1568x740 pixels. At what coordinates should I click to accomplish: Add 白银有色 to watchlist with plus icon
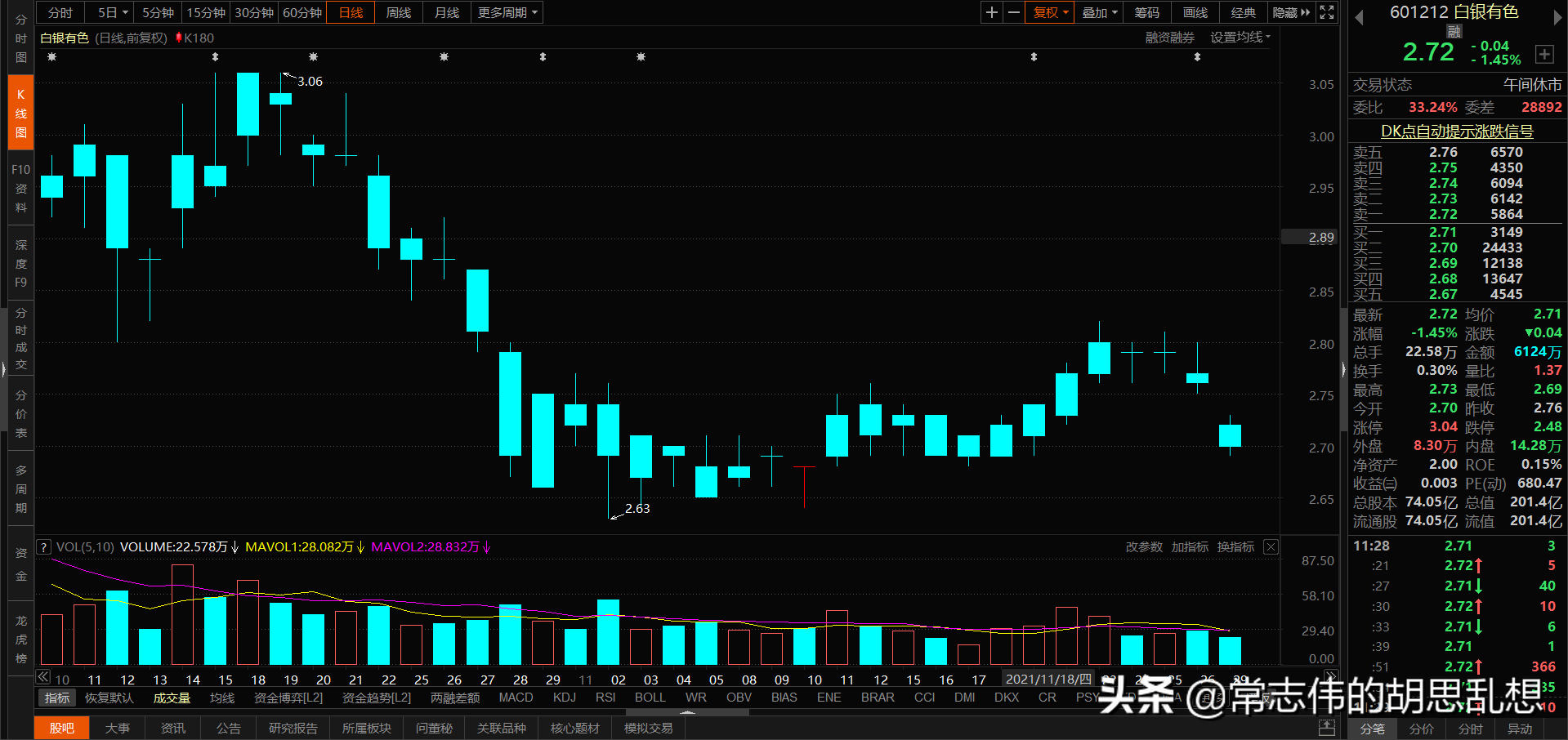1545,54
